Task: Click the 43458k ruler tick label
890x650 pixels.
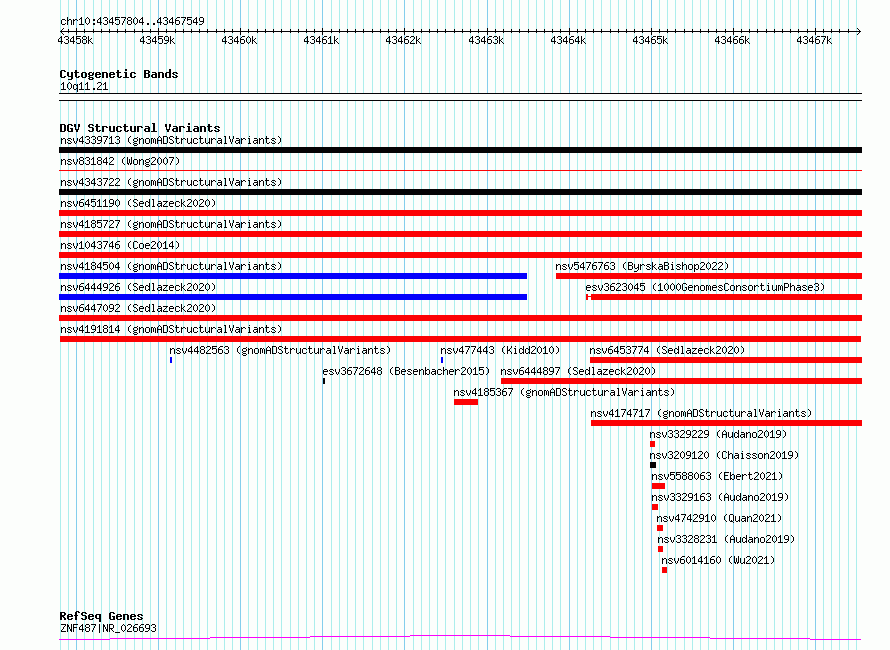Action: 75,40
